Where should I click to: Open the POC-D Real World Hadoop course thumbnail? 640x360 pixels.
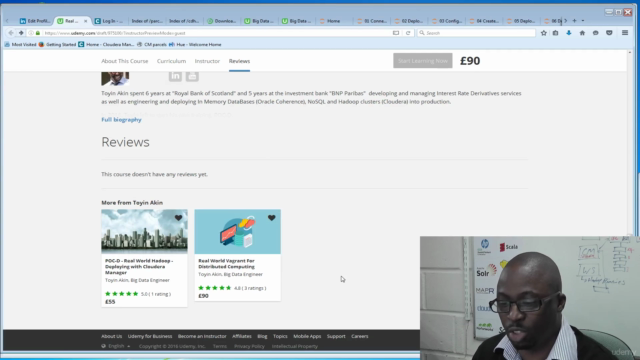point(144,231)
